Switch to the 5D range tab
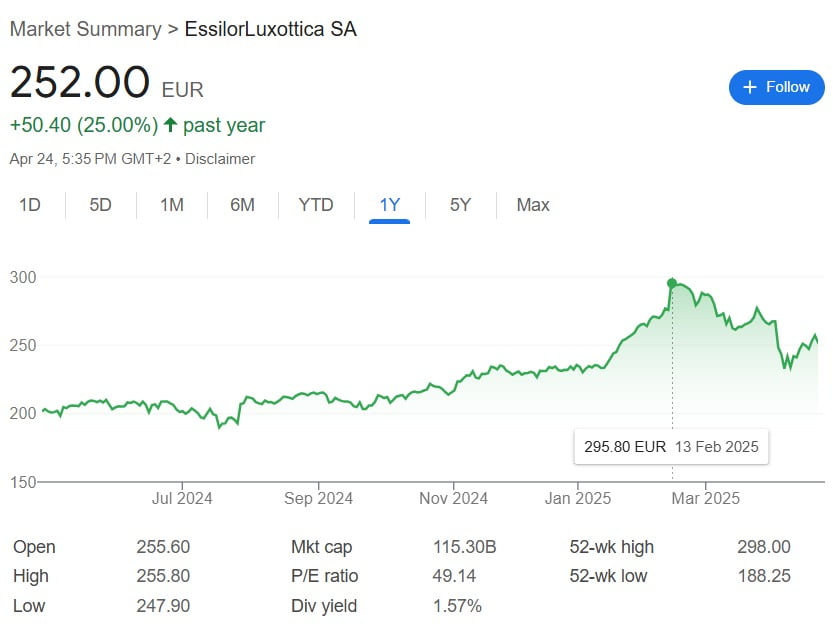Screen dimensions: 833x628 tap(101, 205)
